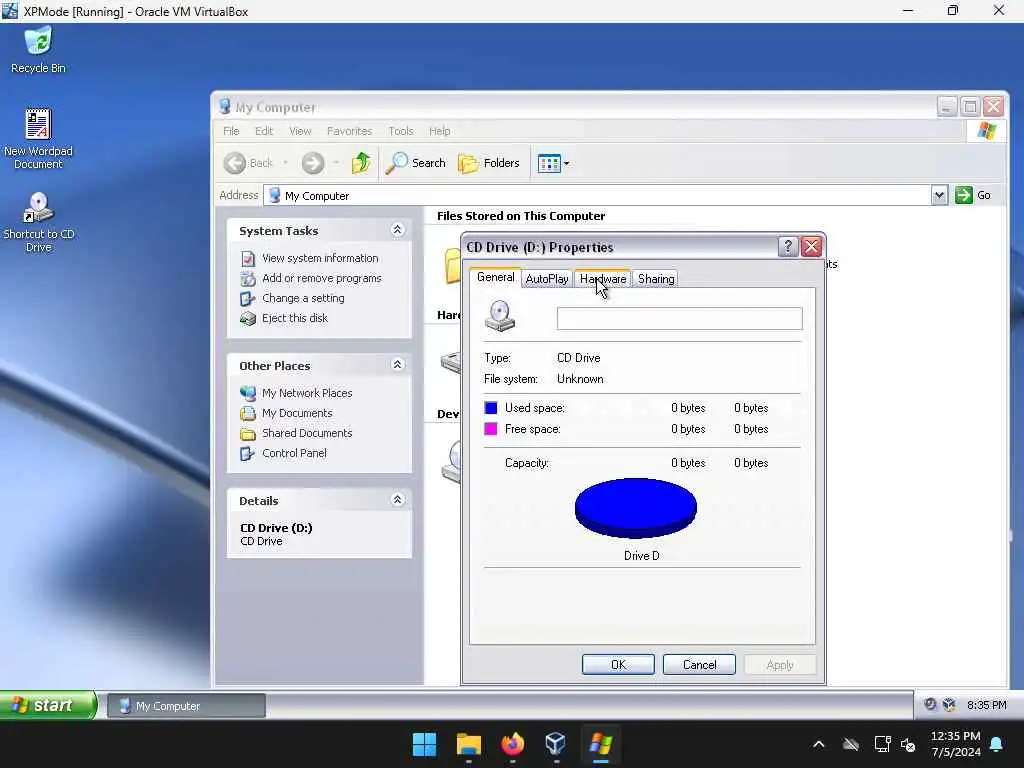Click Change a setting link
The image size is (1024, 768).
(x=303, y=298)
